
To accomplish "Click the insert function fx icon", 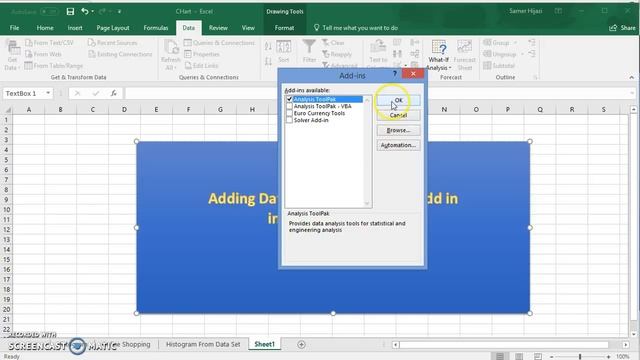I will point(114,93).
